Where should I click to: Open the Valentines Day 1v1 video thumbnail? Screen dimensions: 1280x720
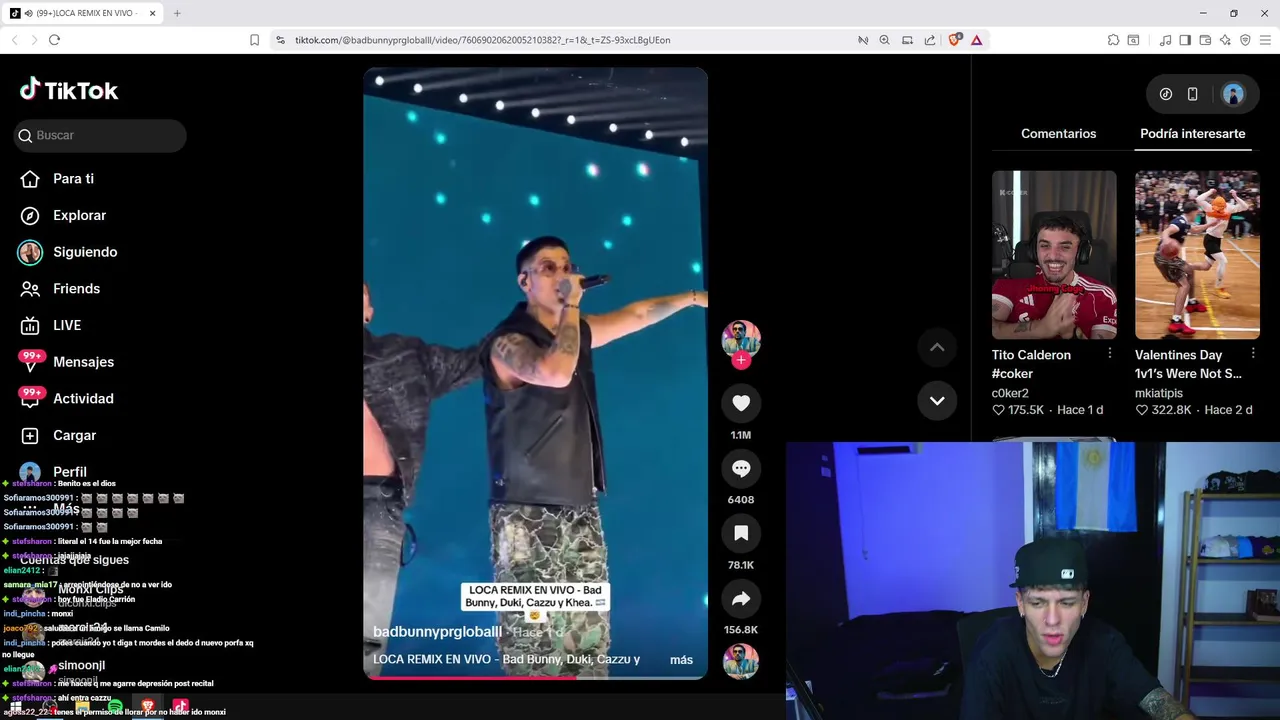pos(1197,254)
